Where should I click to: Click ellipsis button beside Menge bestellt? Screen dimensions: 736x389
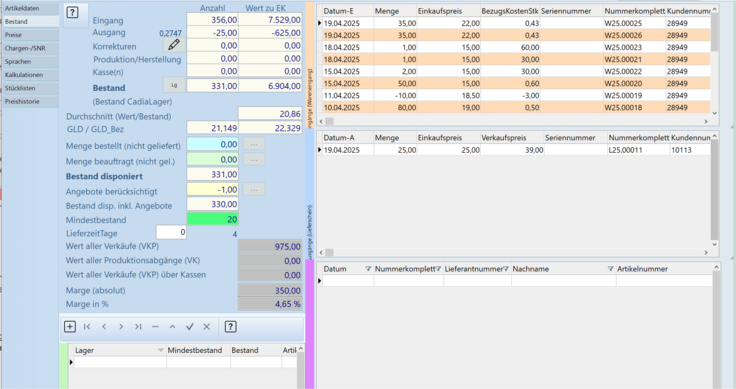click(x=254, y=144)
